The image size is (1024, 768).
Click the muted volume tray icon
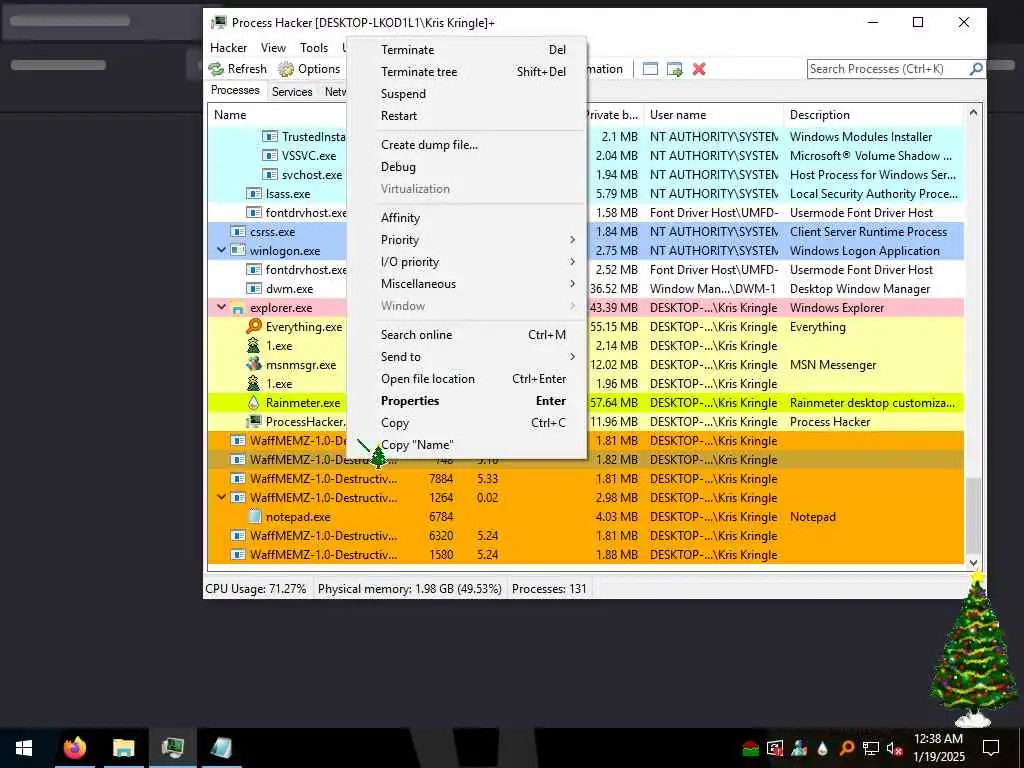[x=895, y=748]
